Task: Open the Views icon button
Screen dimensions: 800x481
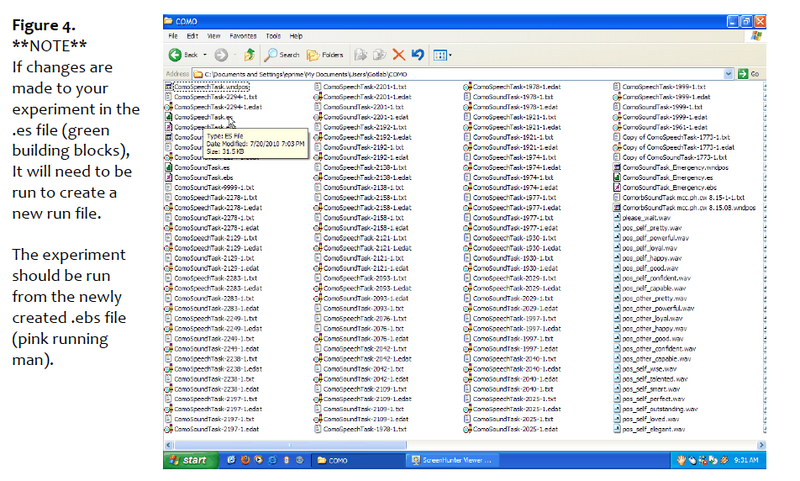Action: click(x=440, y=55)
